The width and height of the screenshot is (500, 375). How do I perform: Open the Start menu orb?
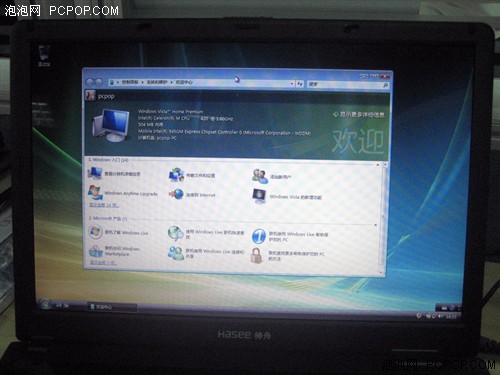(44, 304)
